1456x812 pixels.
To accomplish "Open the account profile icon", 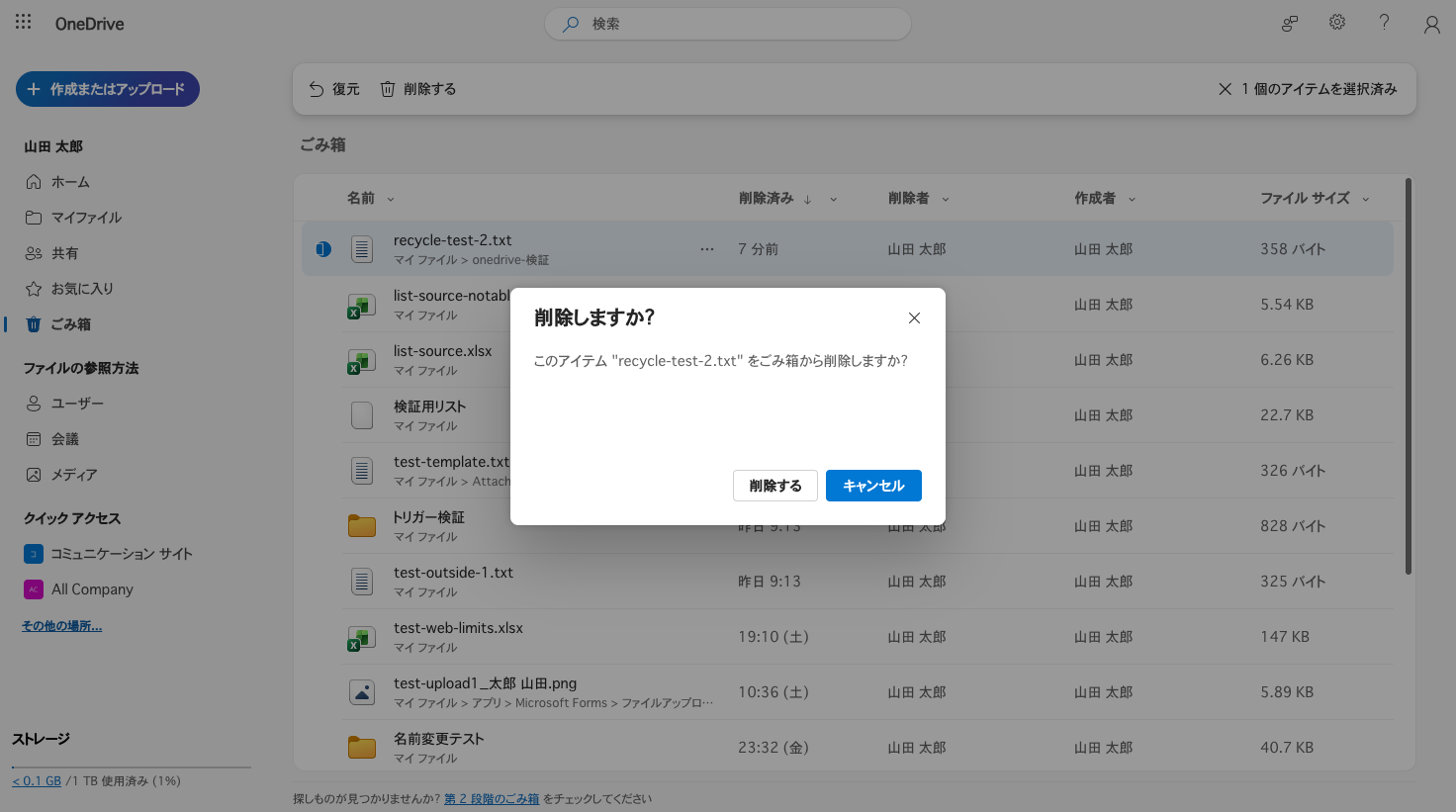I will click(1431, 25).
